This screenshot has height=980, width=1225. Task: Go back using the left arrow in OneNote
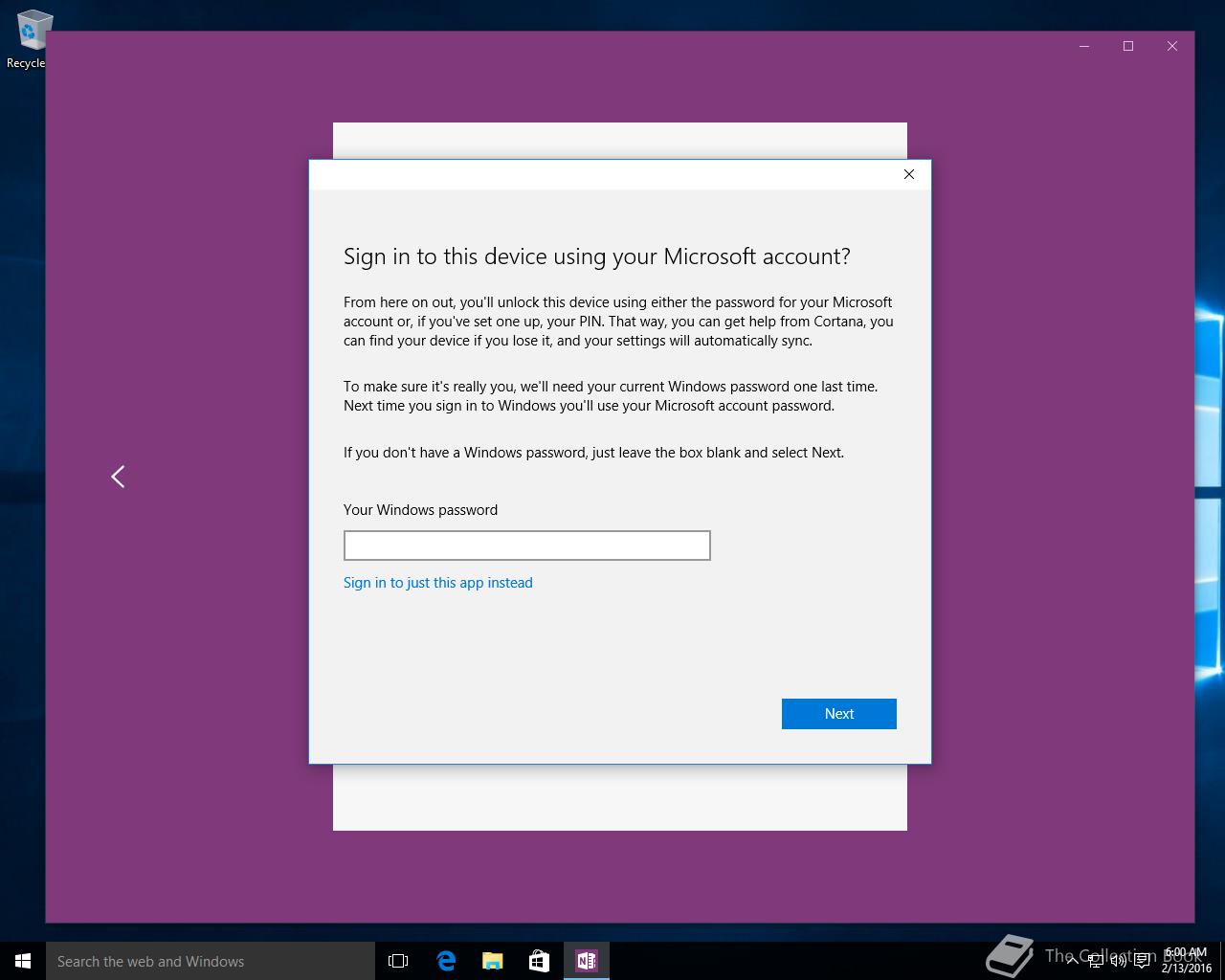tap(118, 477)
